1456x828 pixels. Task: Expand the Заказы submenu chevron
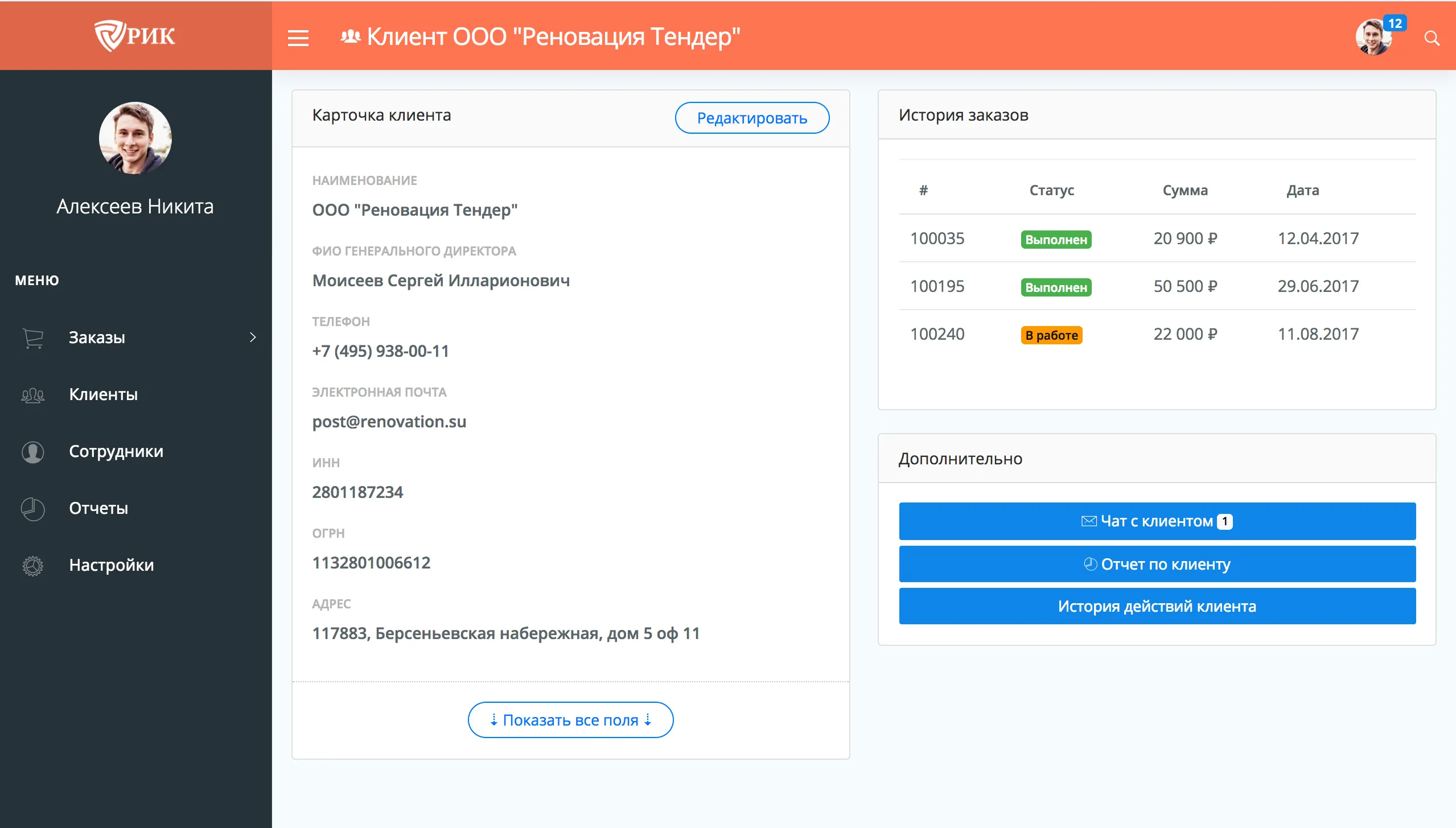click(253, 337)
